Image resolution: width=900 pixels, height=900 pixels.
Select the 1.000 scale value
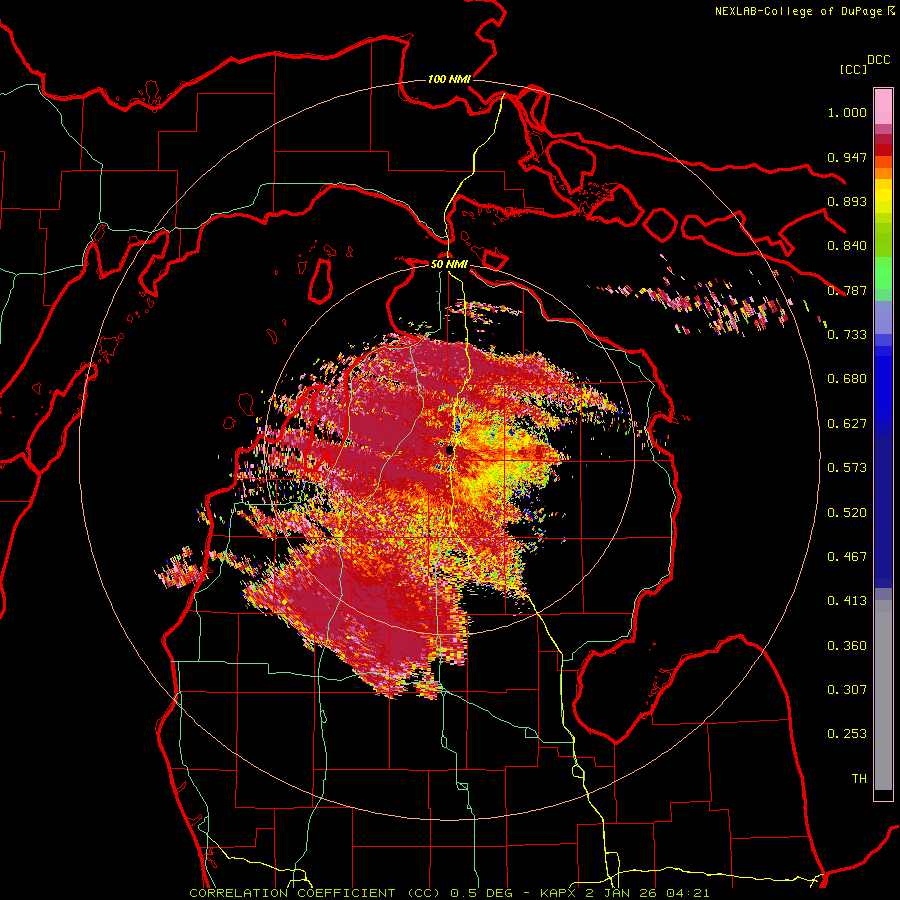tap(847, 112)
